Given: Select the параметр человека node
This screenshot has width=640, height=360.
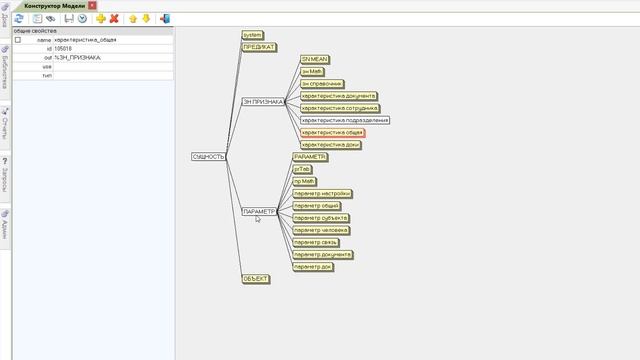Looking at the screenshot, I should (x=321, y=230).
